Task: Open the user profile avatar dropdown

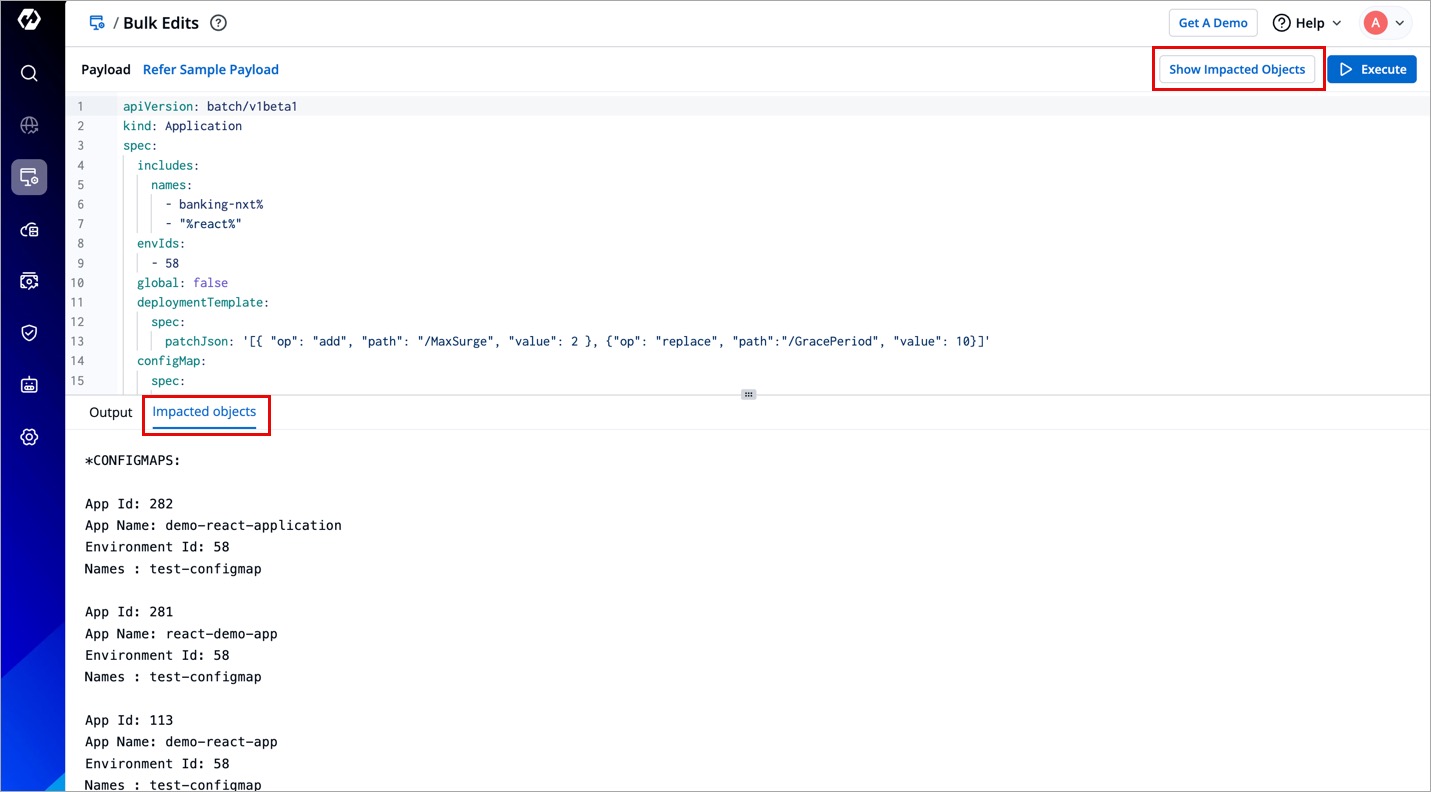Action: 1385,23
